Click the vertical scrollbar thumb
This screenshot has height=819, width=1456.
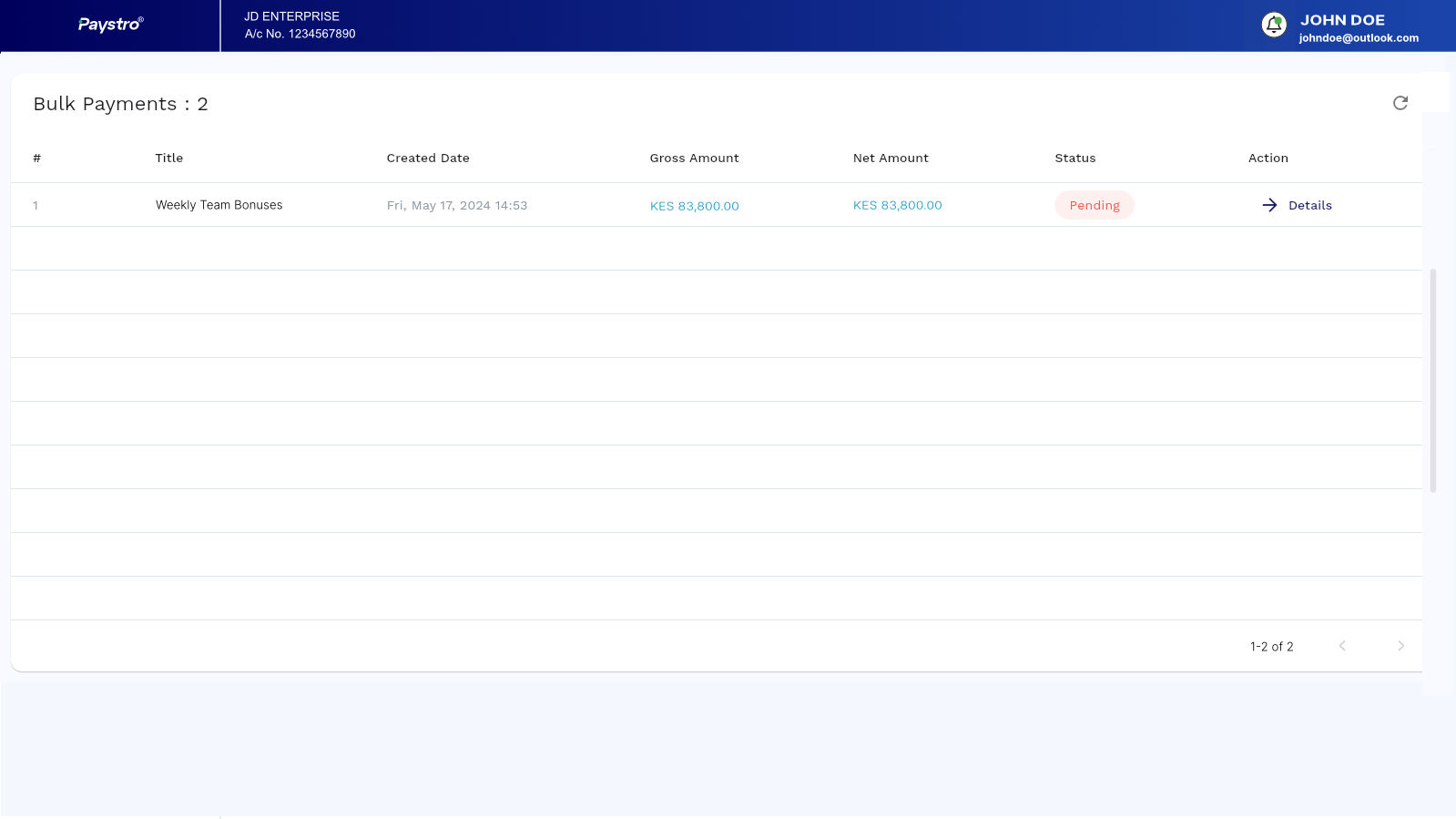point(1433,381)
